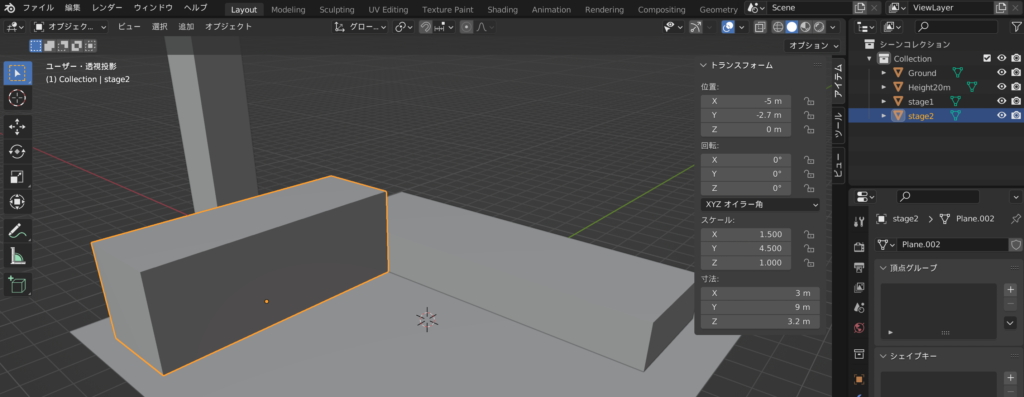Pick the Annotate pencil tool
This screenshot has height=397, width=1024.
[x=17, y=230]
